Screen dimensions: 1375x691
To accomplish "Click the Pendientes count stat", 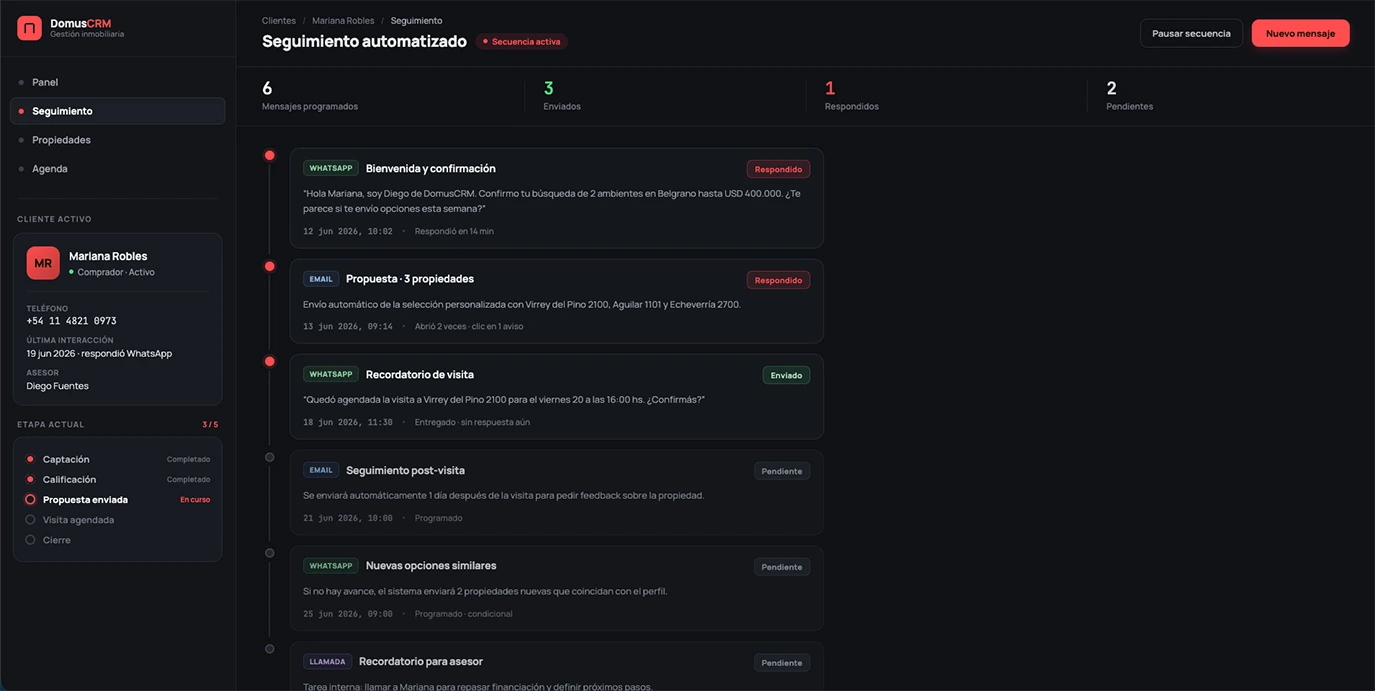I will pos(1130,96).
